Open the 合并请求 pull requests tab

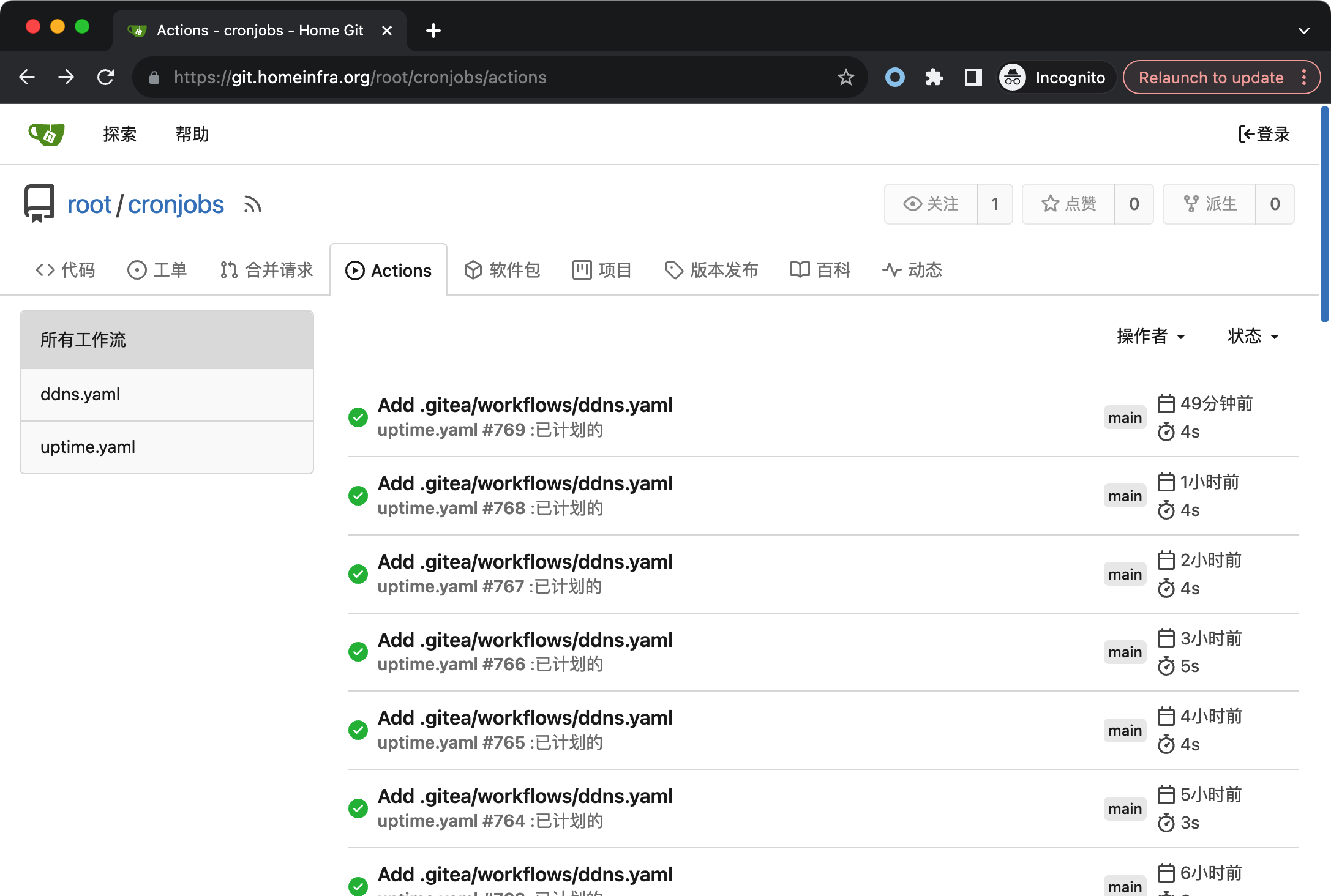266,270
